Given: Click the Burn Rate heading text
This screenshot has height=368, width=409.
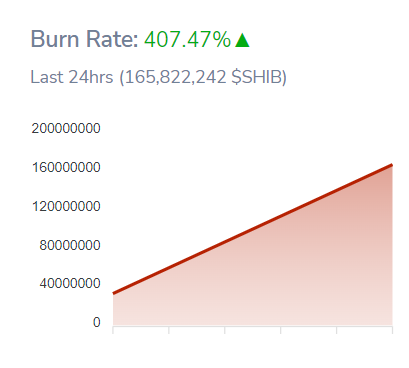Looking at the screenshot, I should click(84, 39).
